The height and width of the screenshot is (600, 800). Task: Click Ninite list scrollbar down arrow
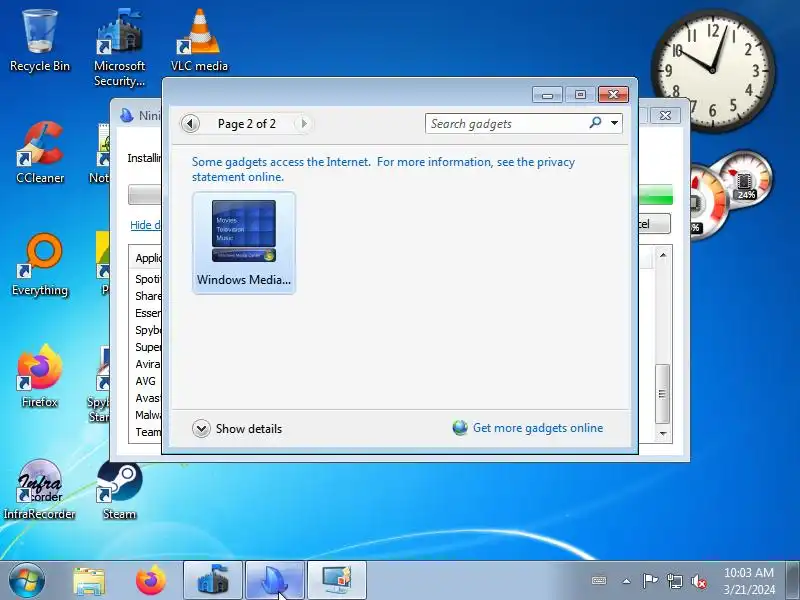coord(663,434)
